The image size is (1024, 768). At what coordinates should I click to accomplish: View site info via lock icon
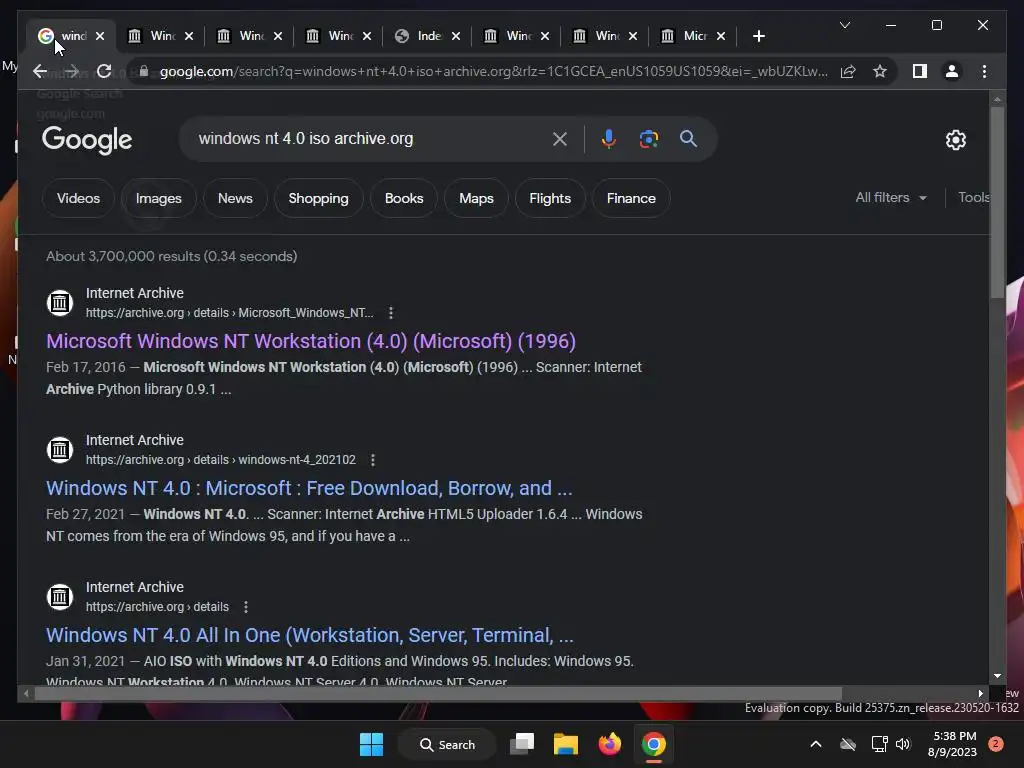coord(144,71)
